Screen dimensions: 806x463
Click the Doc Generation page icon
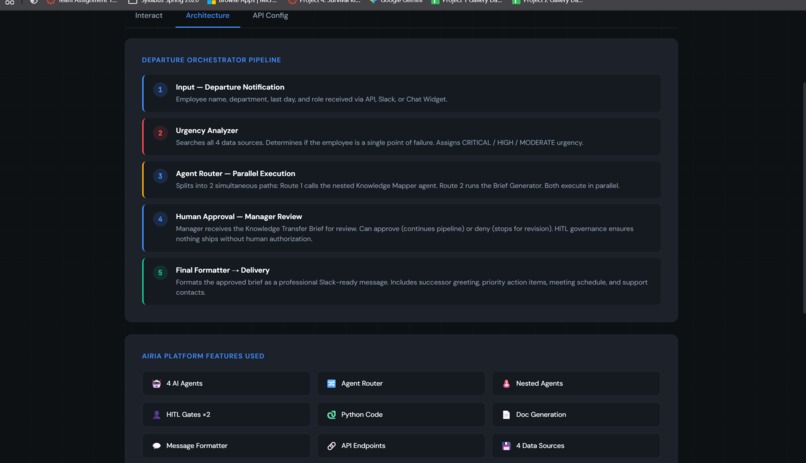(506, 415)
